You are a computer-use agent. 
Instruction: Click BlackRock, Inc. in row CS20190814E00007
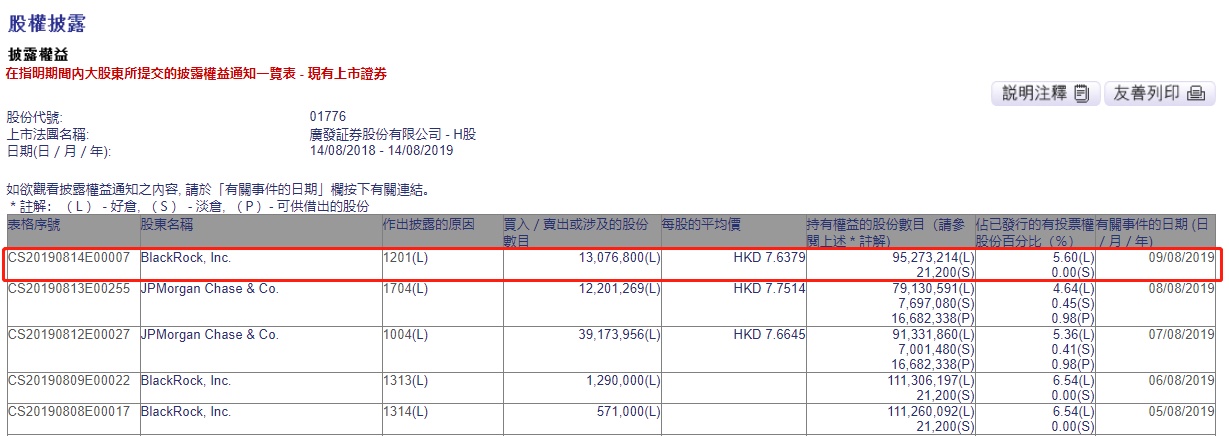coord(186,257)
